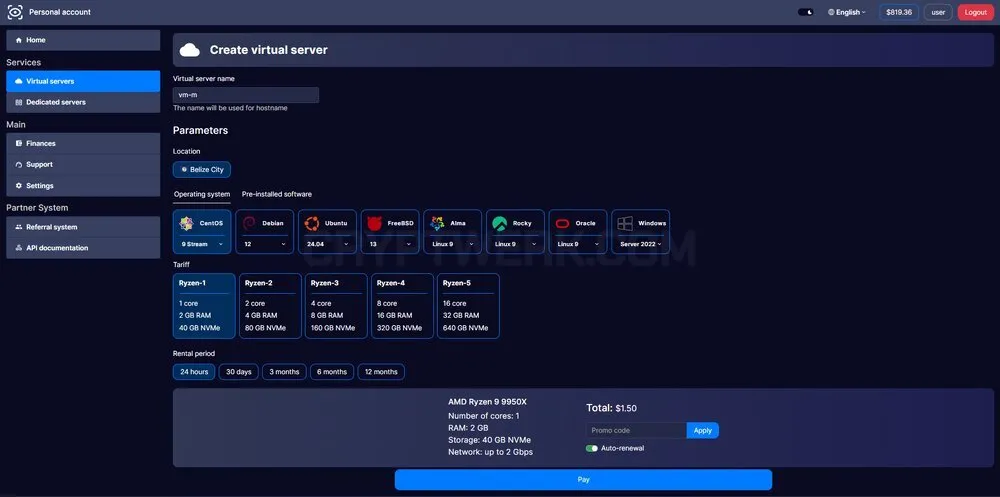Viewport: 1000px width, 497px height.
Task: Click the CentOS logo icon
Action: click(186, 223)
